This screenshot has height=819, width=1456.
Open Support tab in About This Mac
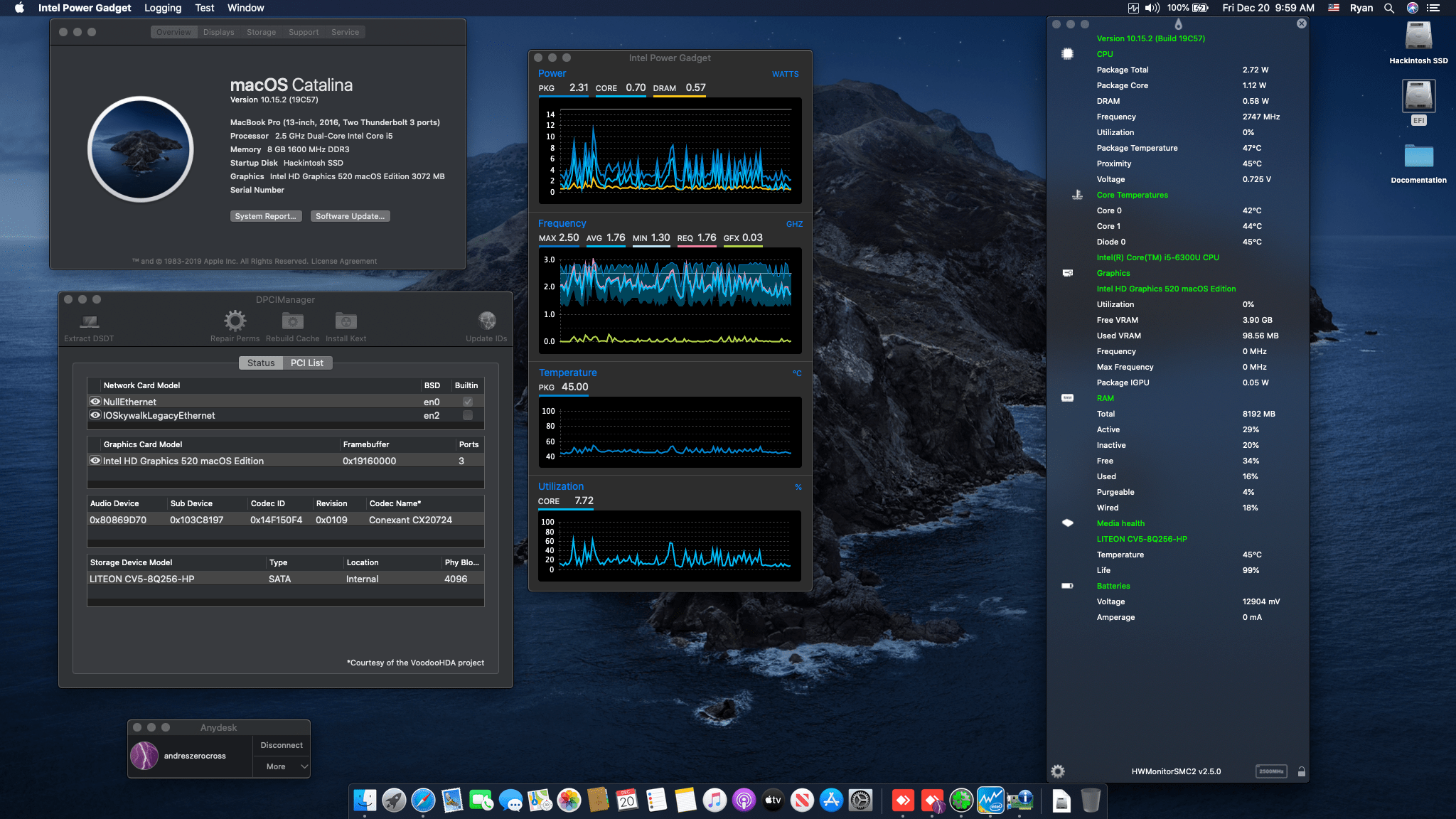[304, 32]
